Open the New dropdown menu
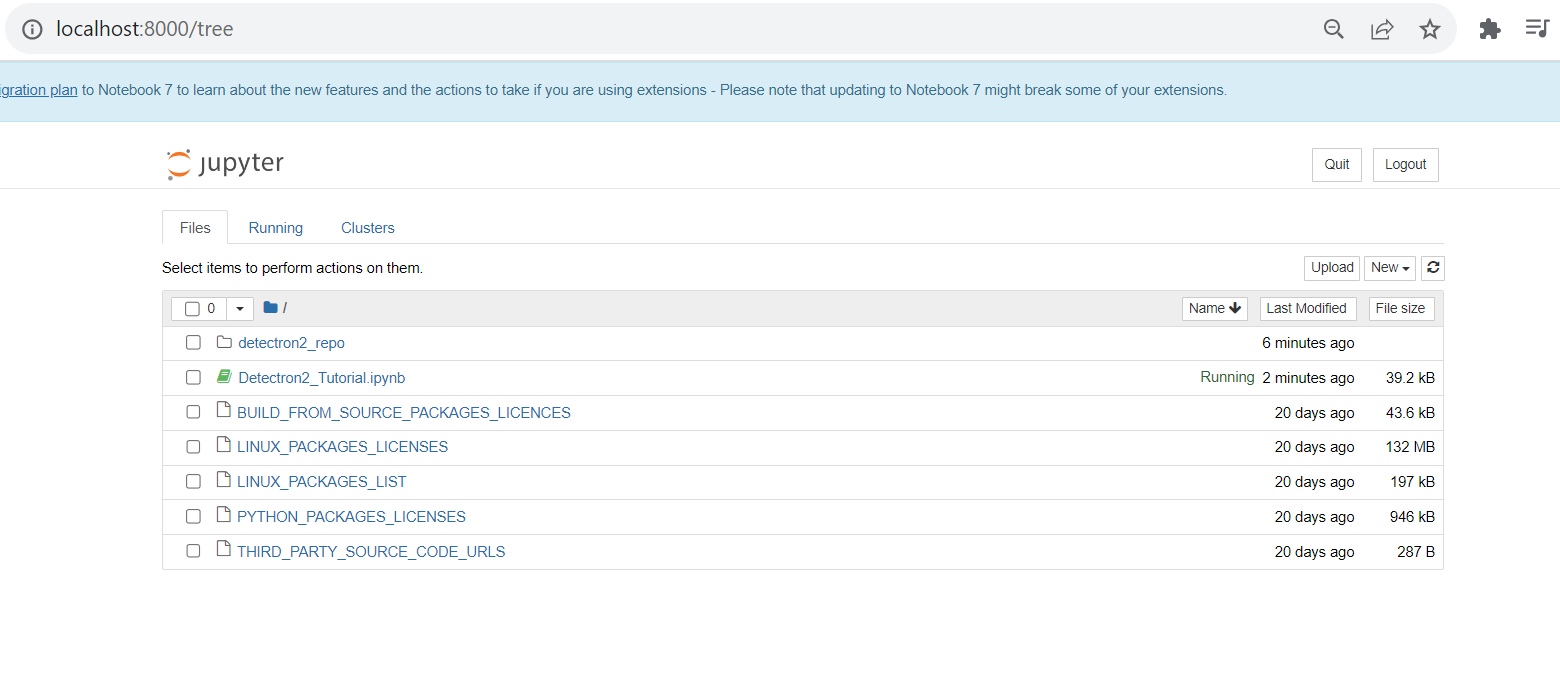Image resolution: width=1560 pixels, height=697 pixels. tap(1390, 267)
